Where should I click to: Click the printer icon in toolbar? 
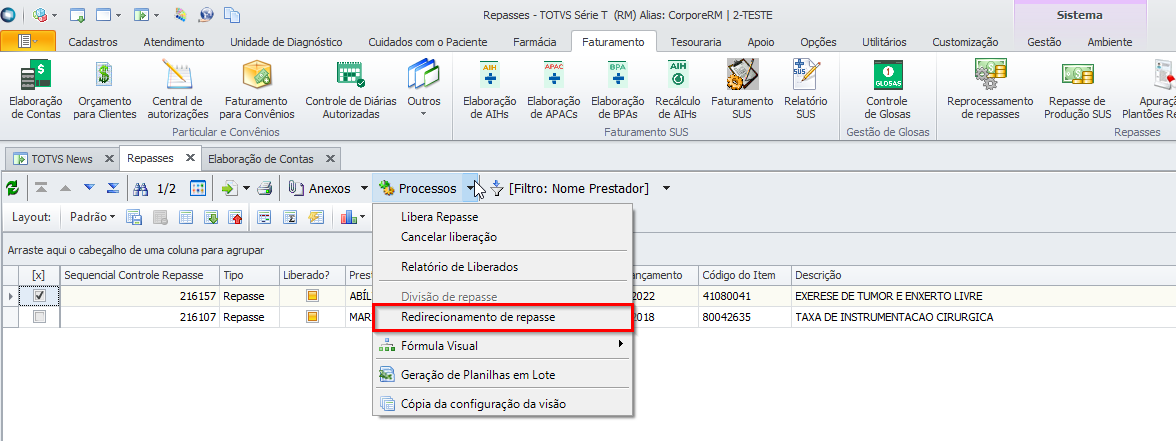(x=264, y=188)
